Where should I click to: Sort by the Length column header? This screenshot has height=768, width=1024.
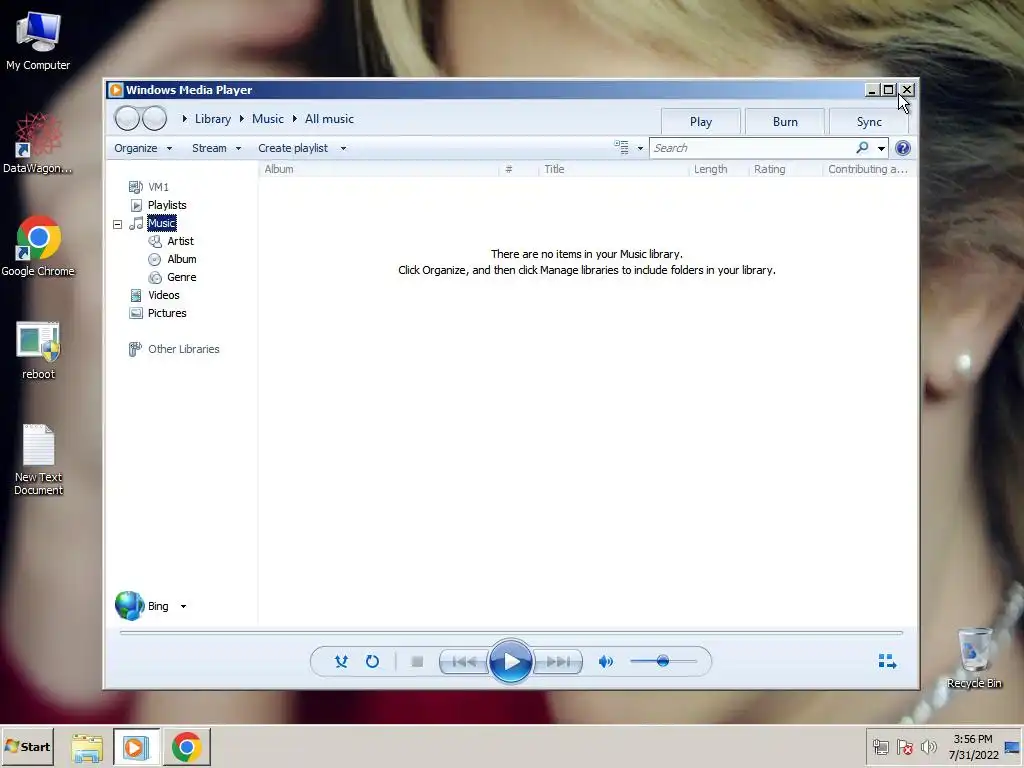pyautogui.click(x=718, y=169)
